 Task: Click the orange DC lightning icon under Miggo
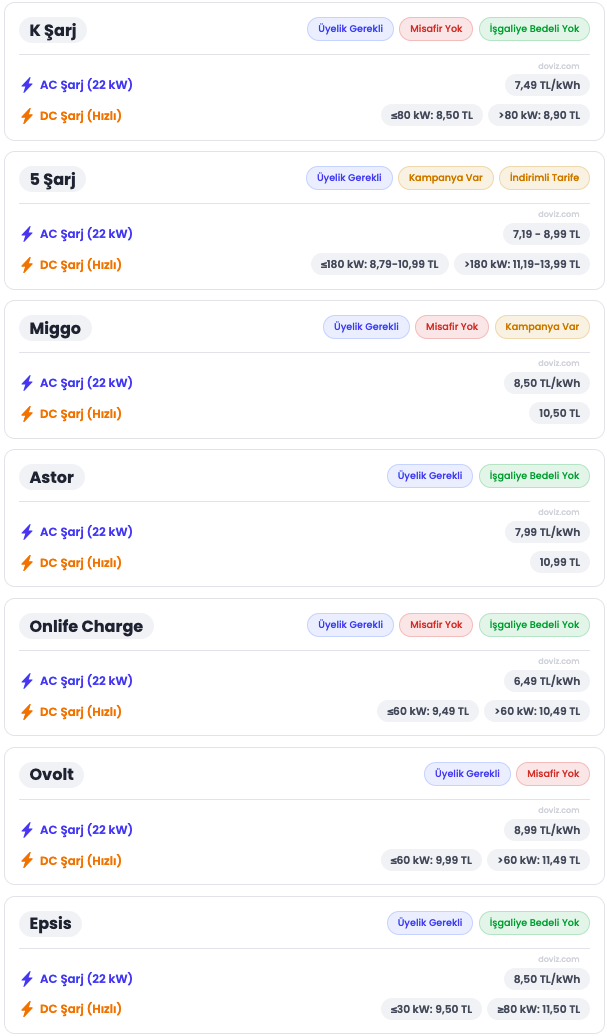(27, 414)
